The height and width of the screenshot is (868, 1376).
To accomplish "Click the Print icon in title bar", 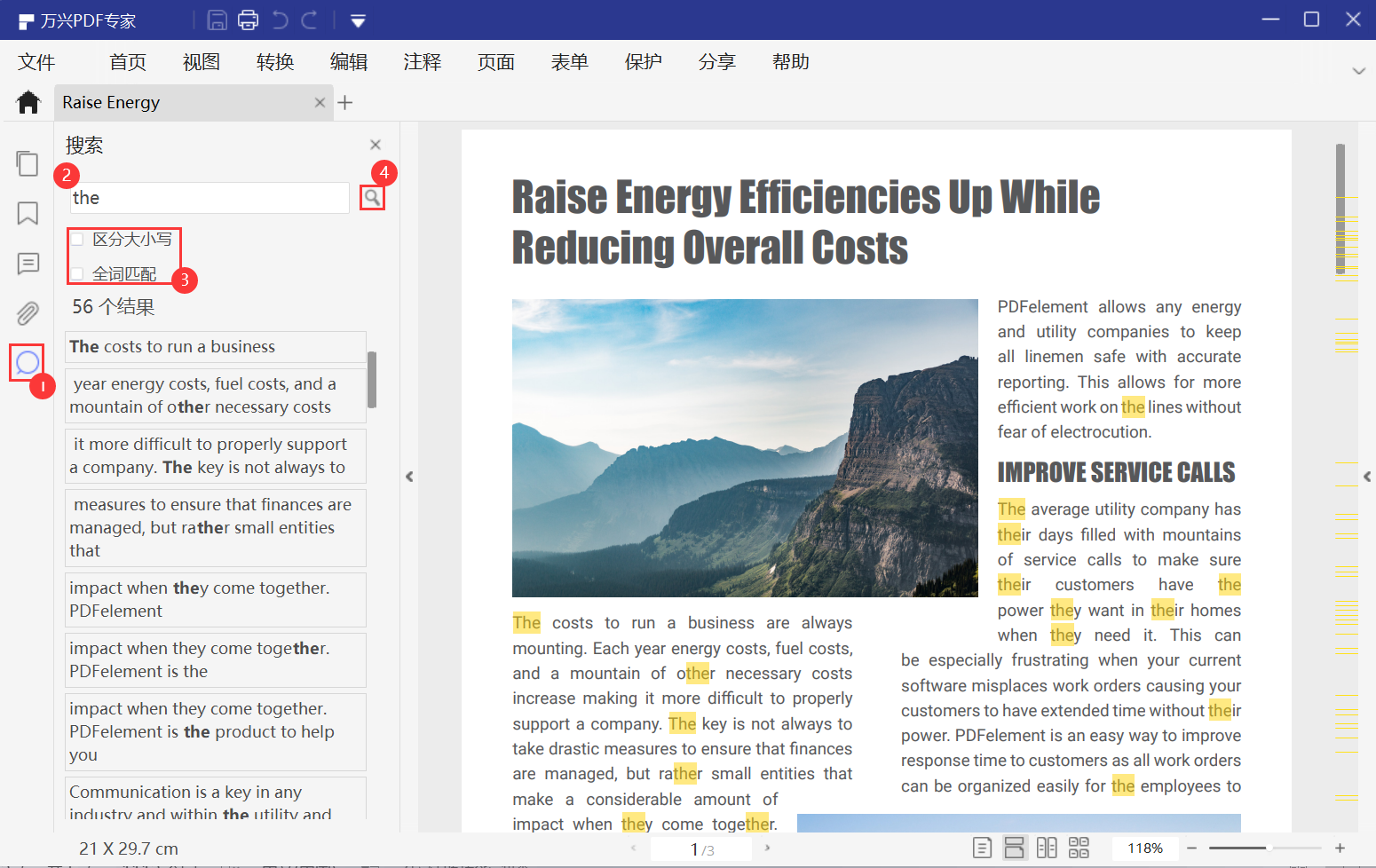I will pos(249,20).
